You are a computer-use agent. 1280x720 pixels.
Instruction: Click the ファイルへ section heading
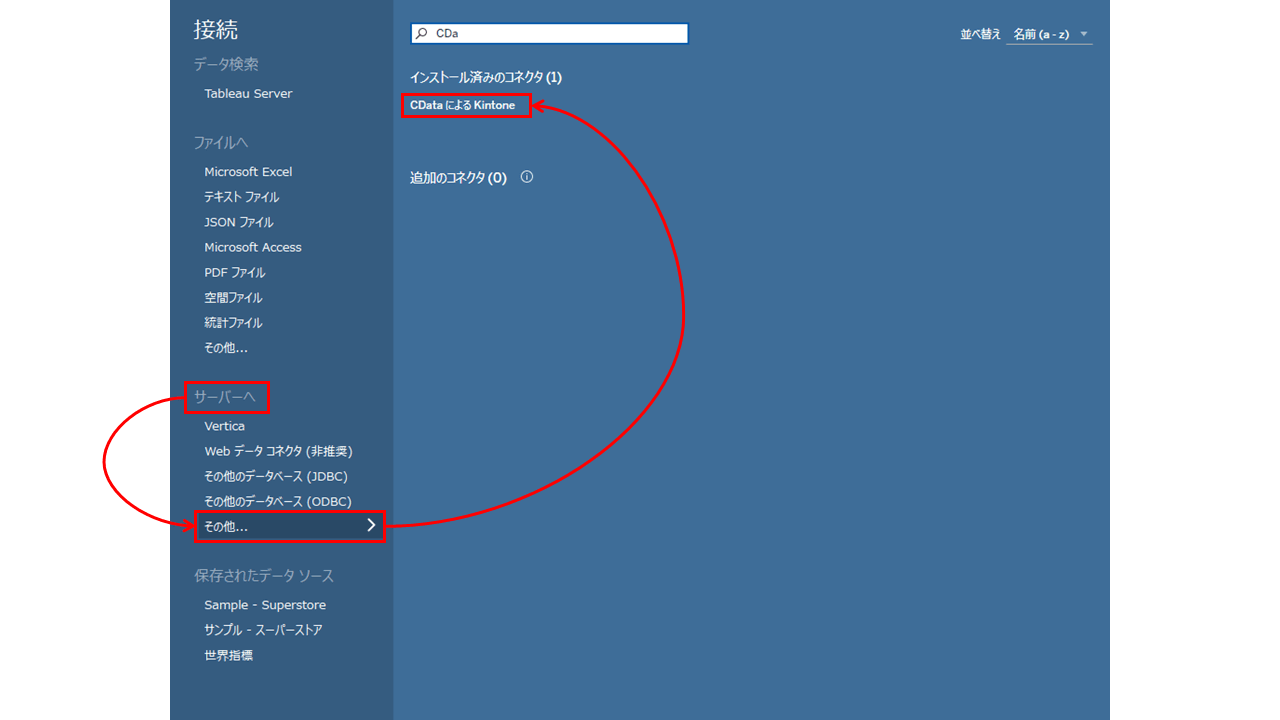221,143
